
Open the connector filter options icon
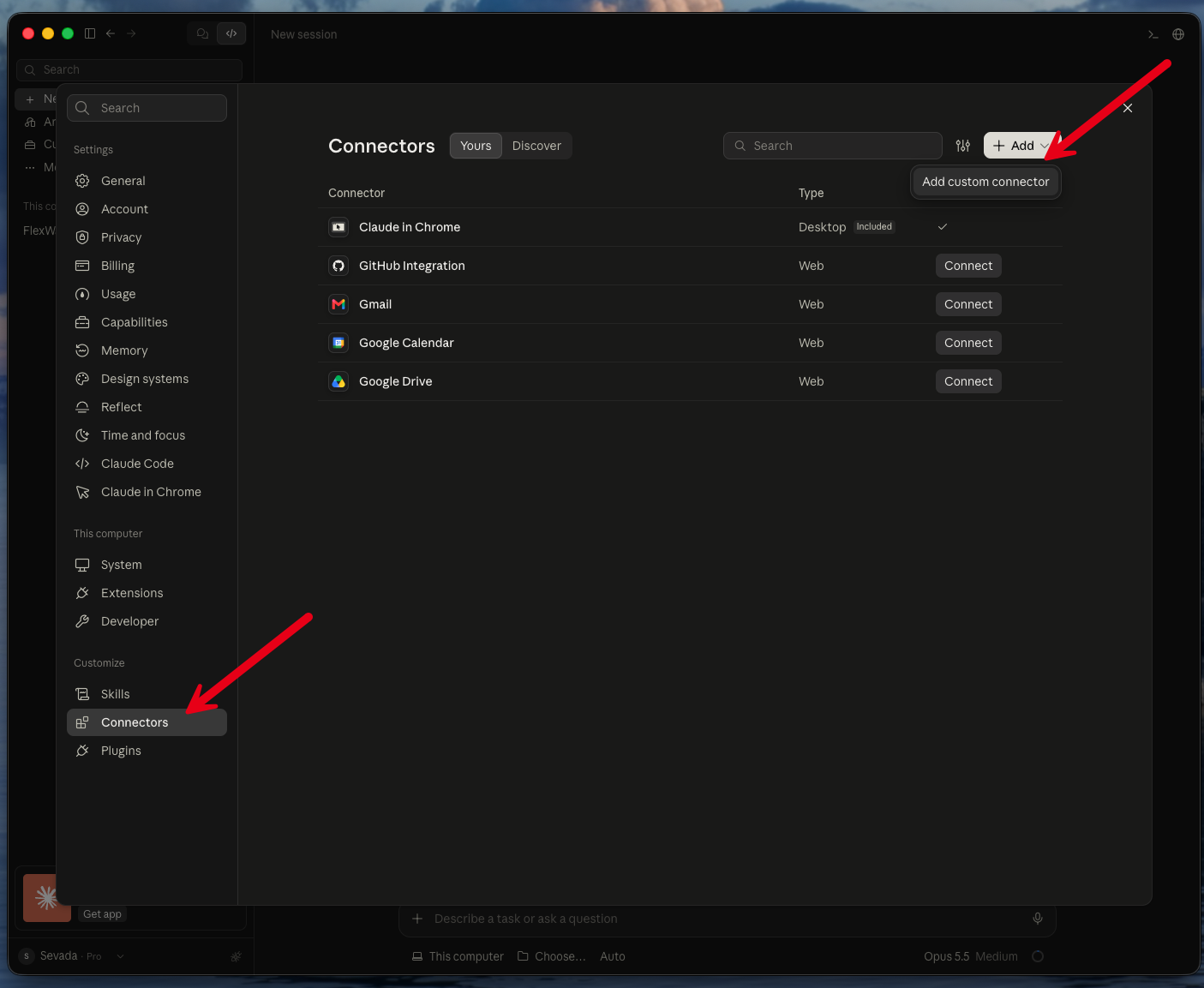click(963, 146)
